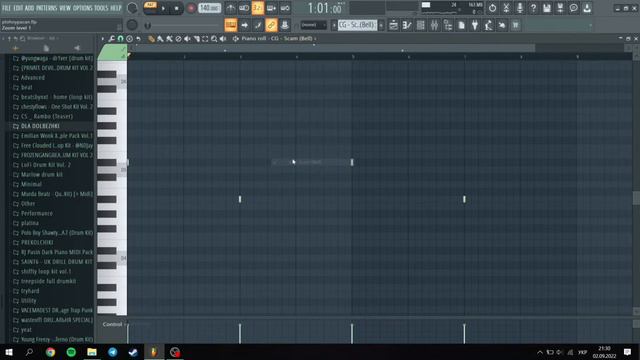Click the microphone one-click recording icon
The width and height of the screenshot is (640, 360).
coord(520,8)
